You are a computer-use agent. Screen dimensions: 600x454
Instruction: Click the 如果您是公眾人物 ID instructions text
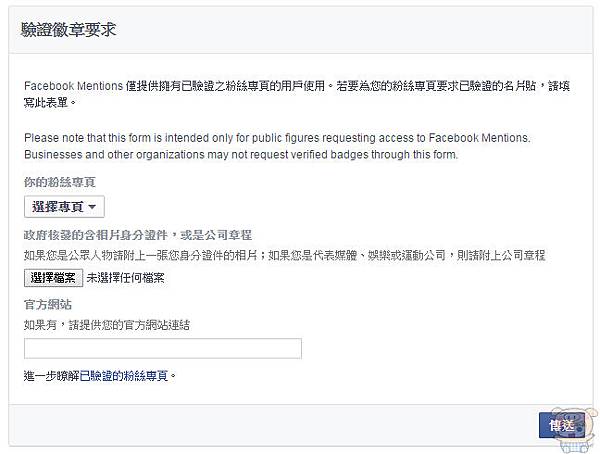pyautogui.click(x=284, y=255)
